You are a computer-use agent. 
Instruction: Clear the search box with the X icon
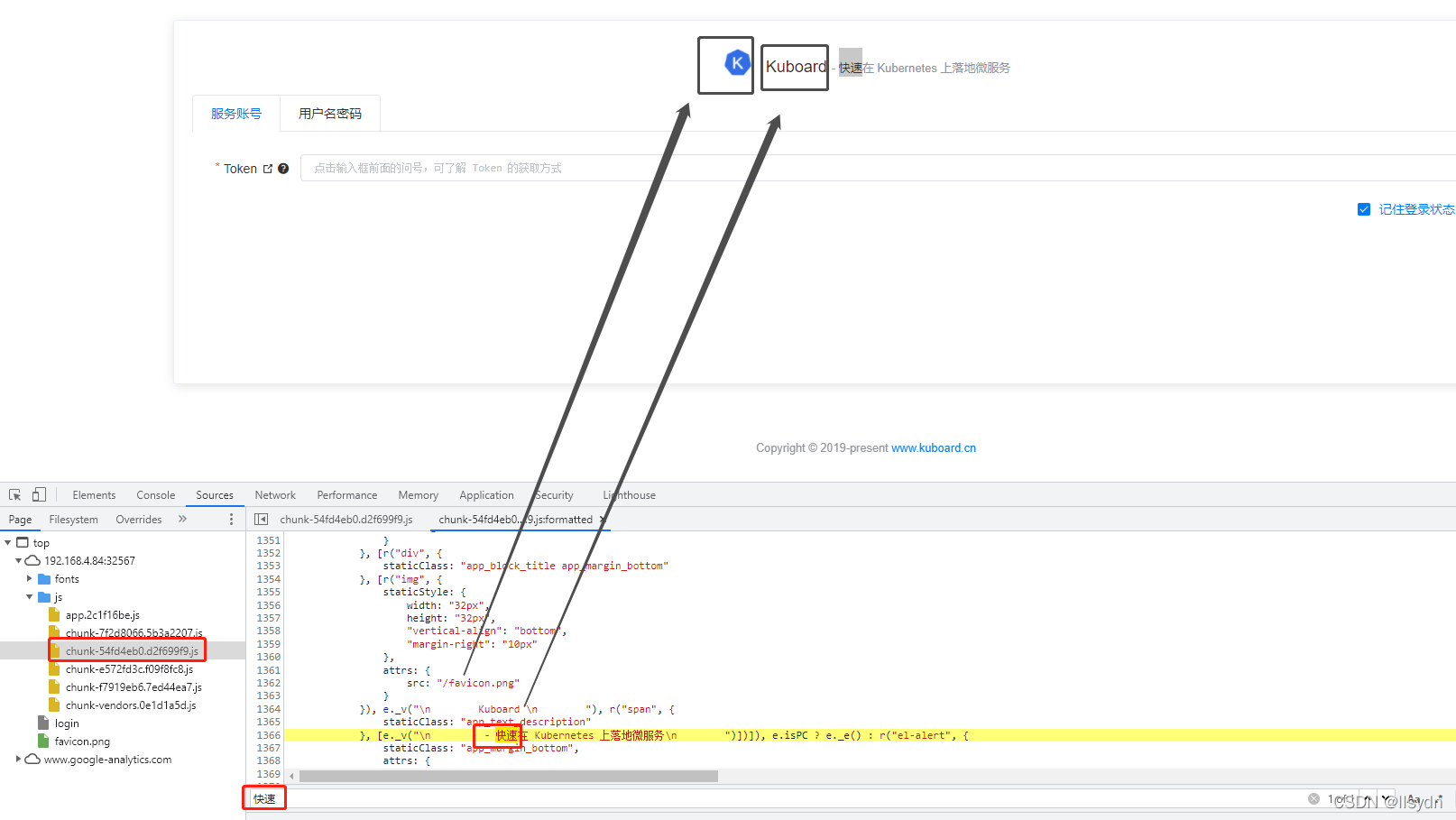pyautogui.click(x=1313, y=798)
